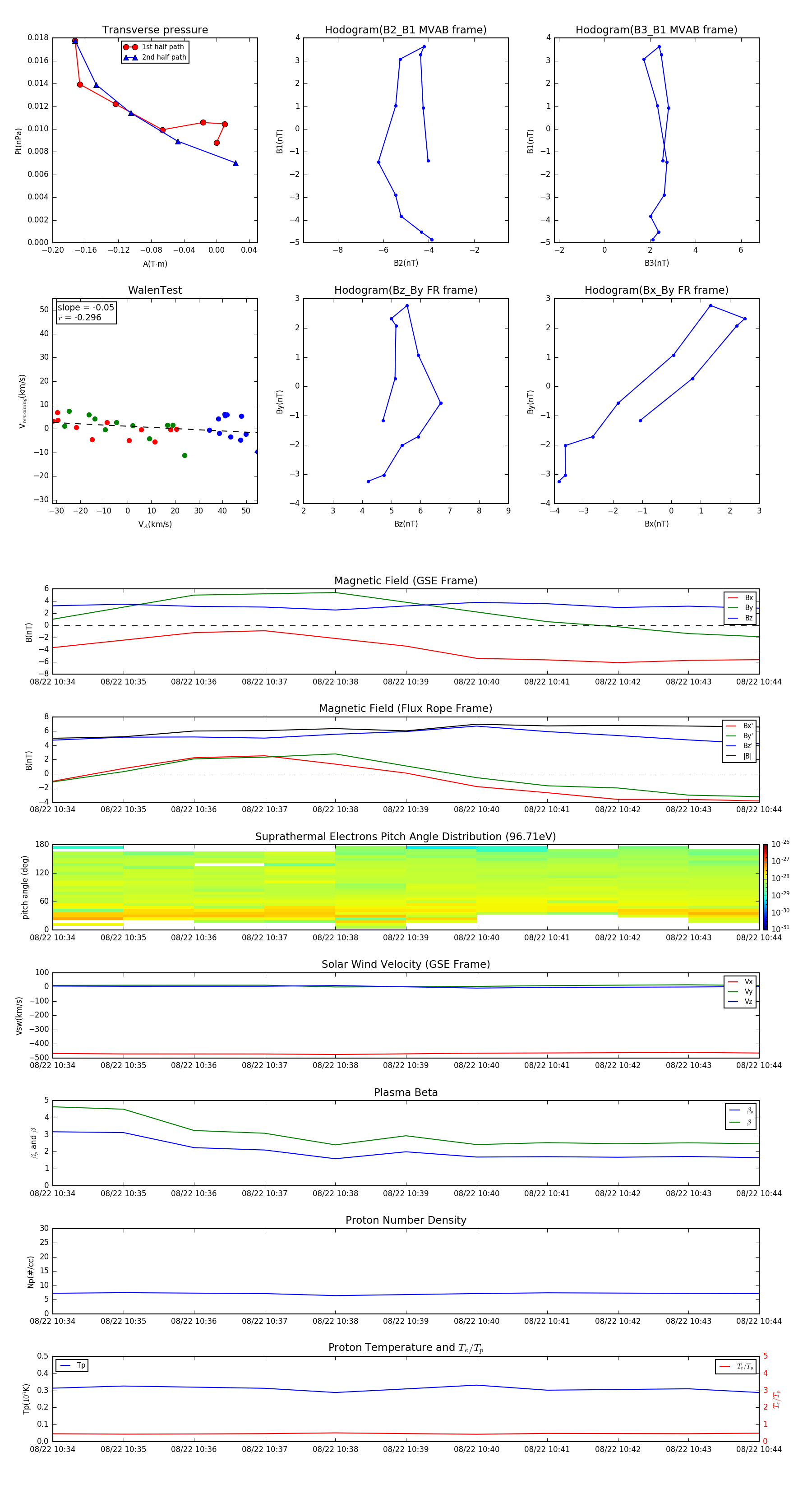Click the "By'" legend entry
Viewport: 812px width, 1489px height.
[x=739, y=736]
